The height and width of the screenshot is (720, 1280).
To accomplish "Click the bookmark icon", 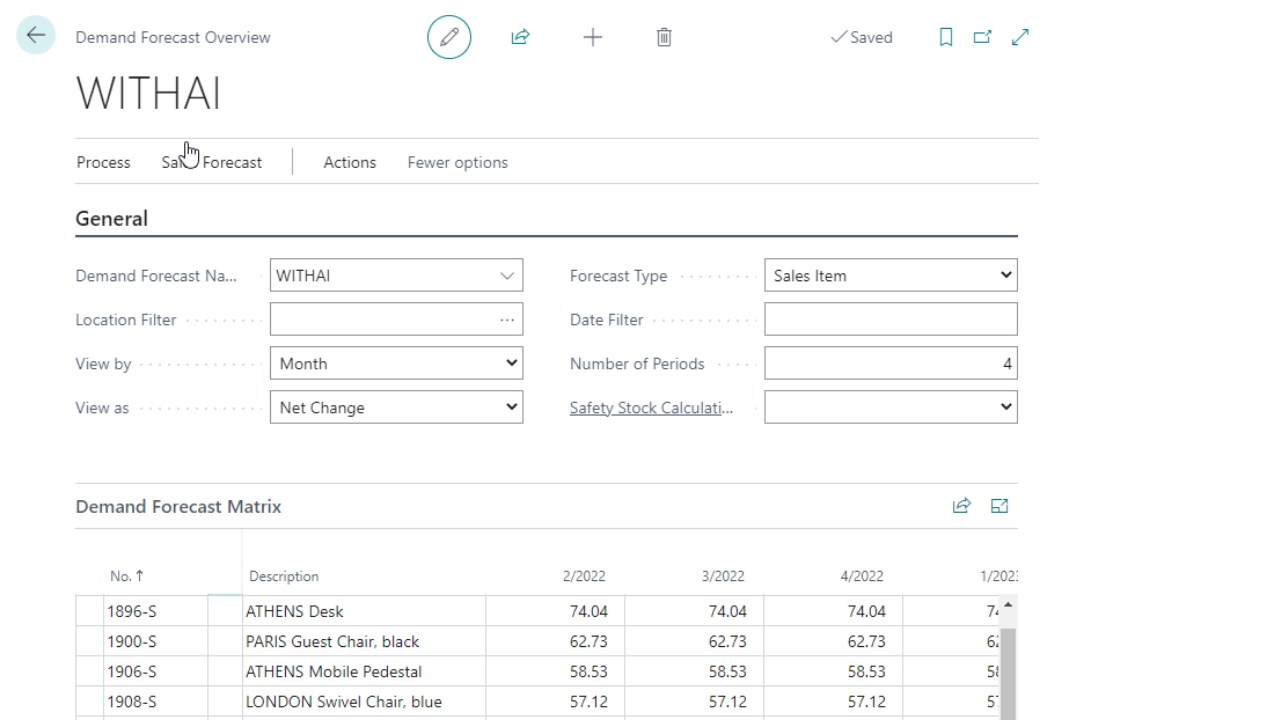I will pyautogui.click(x=945, y=37).
